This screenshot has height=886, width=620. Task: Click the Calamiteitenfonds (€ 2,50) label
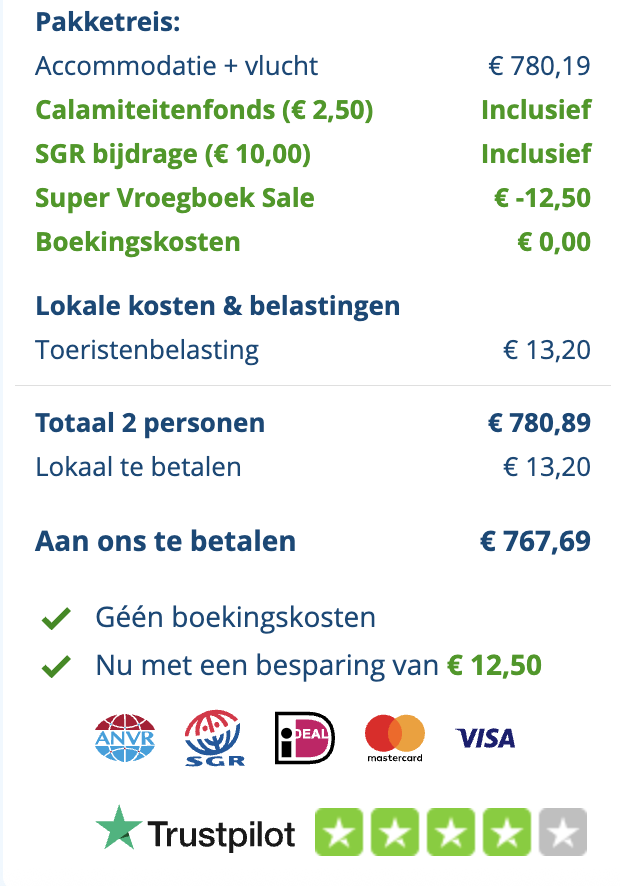204,110
